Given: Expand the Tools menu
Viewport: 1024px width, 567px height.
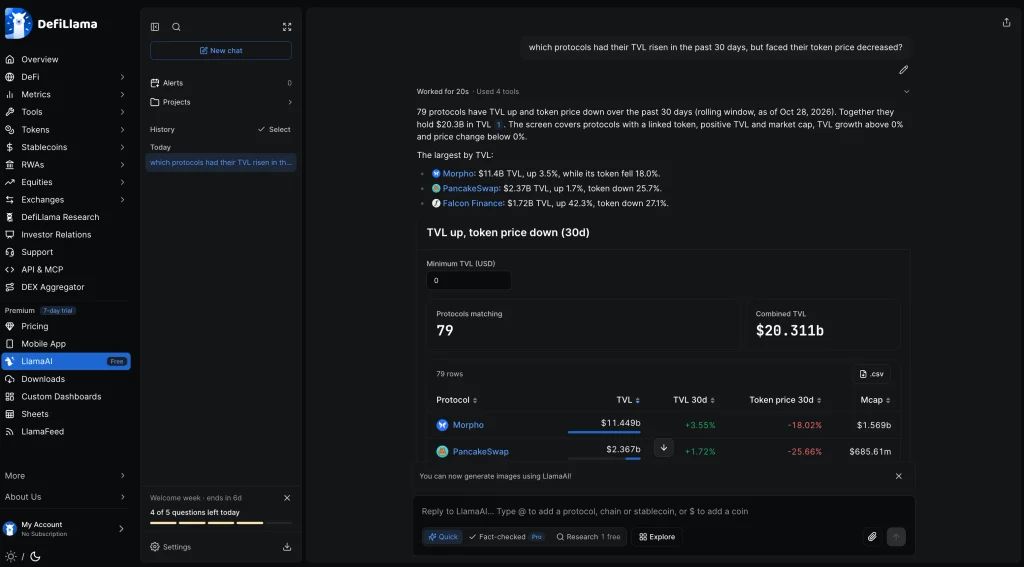Looking at the screenshot, I should tap(65, 112).
